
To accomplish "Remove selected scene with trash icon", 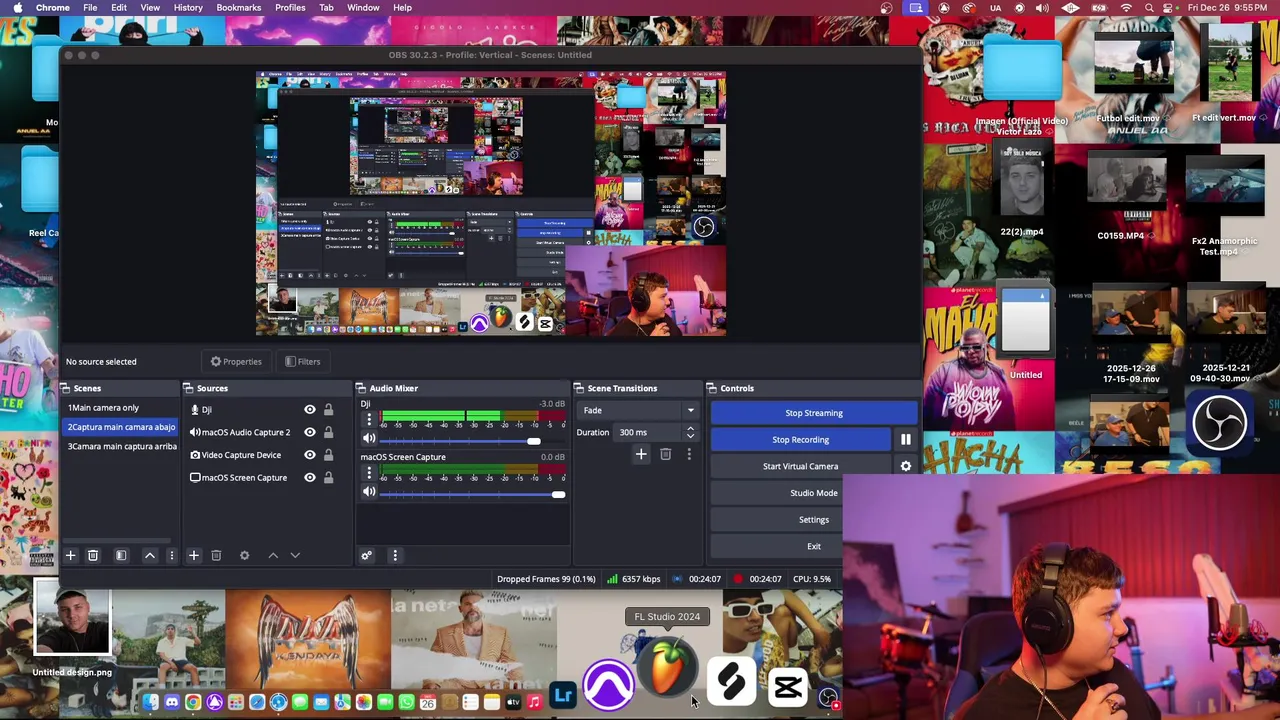I will (93, 555).
